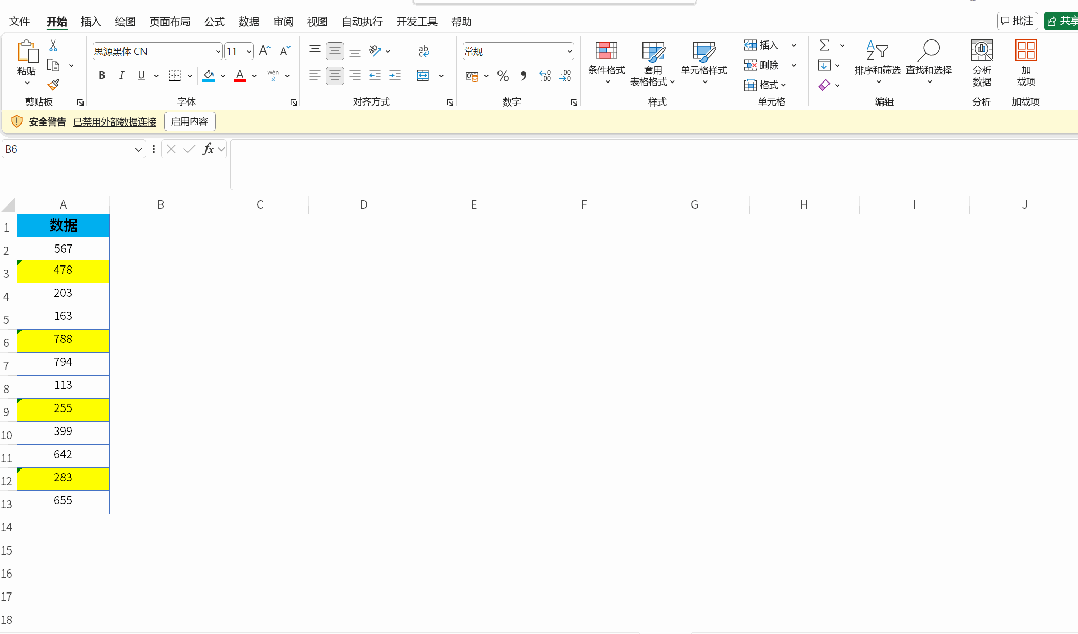Click the Copy icon
This screenshot has width=1078, height=634.
(x=53, y=65)
